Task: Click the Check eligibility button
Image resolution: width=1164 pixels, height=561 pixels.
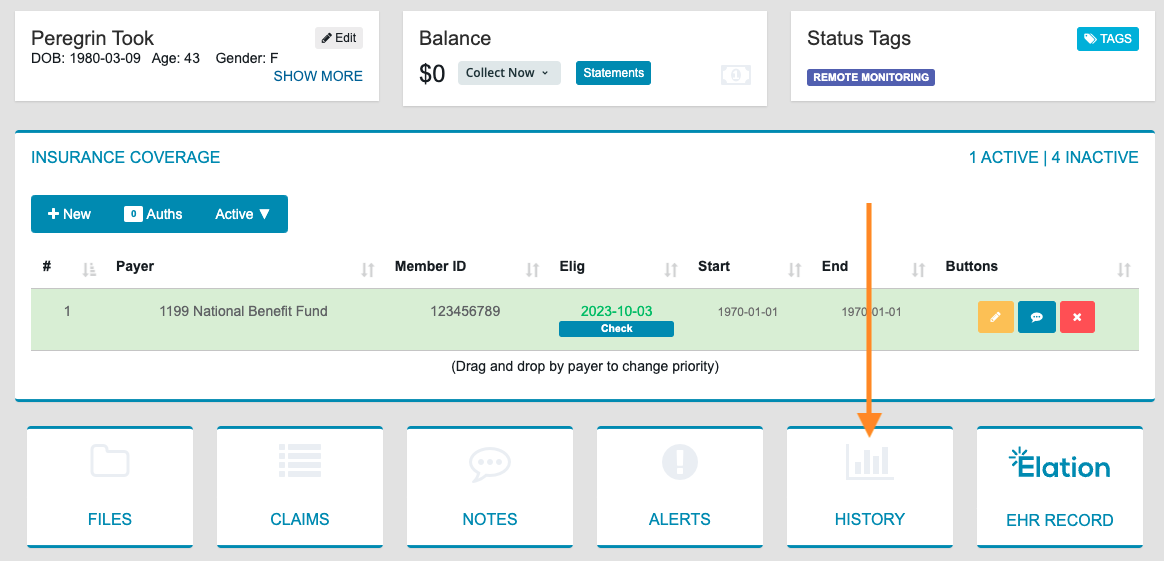Action: (x=616, y=329)
